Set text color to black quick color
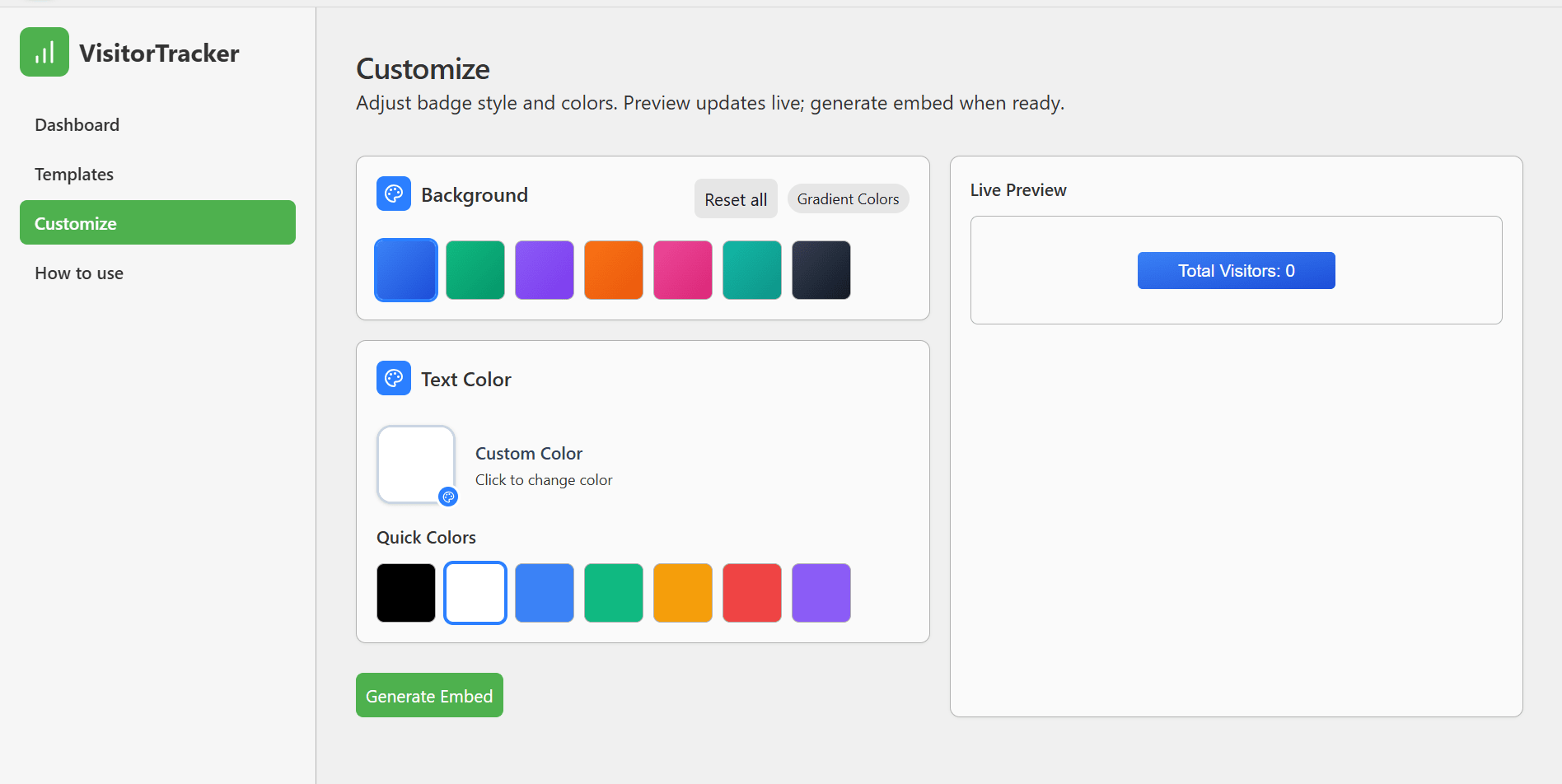 click(406, 593)
